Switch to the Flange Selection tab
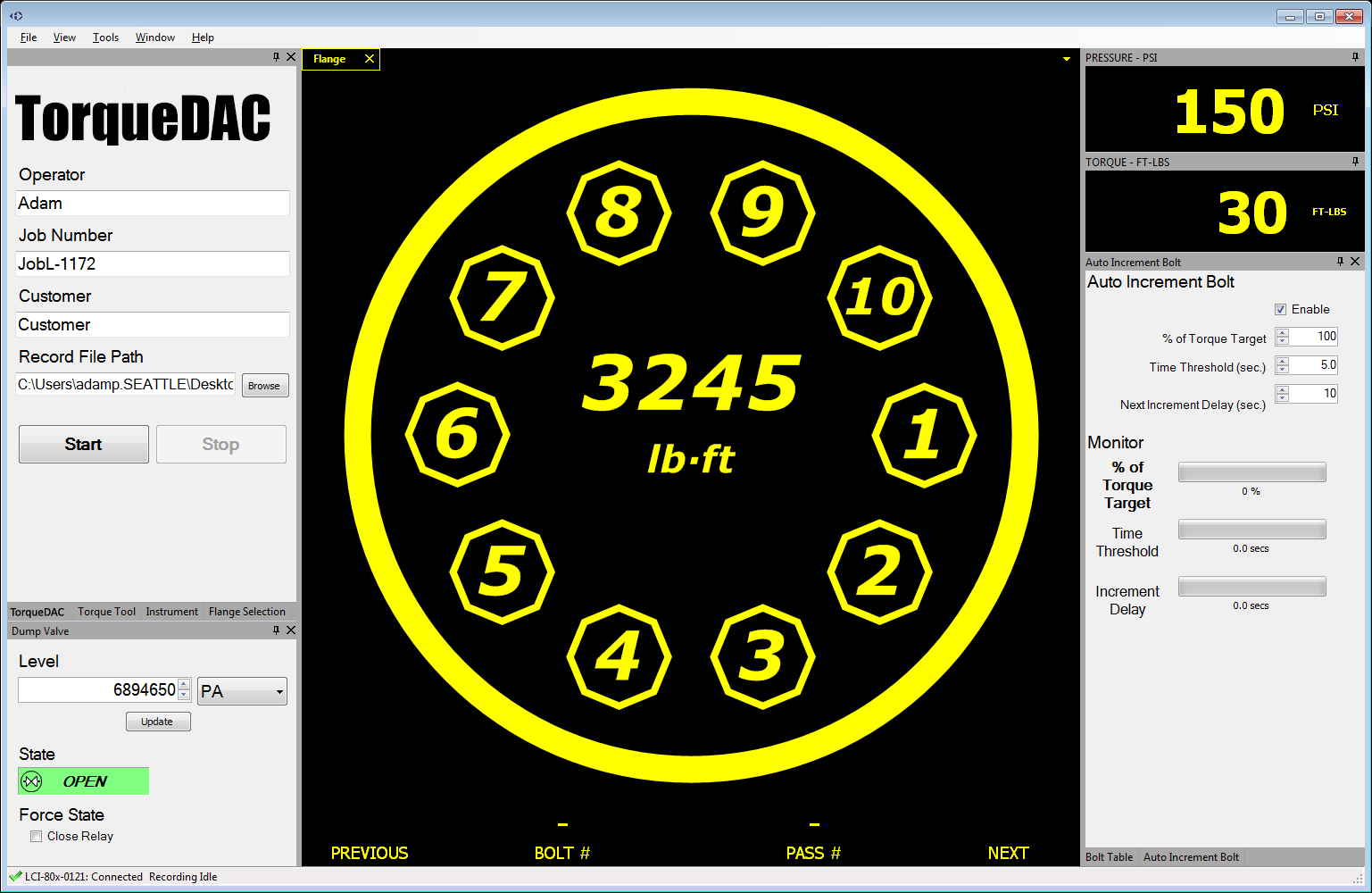Image resolution: width=1372 pixels, height=893 pixels. point(246,612)
